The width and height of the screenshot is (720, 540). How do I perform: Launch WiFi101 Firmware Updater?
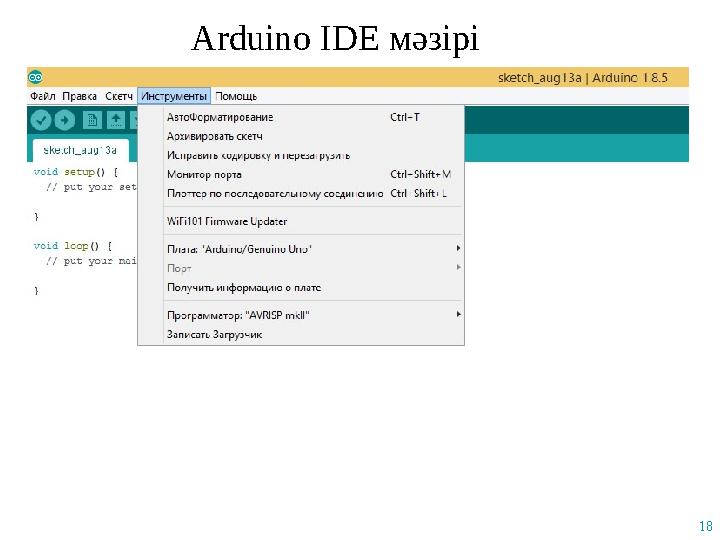coord(301,221)
